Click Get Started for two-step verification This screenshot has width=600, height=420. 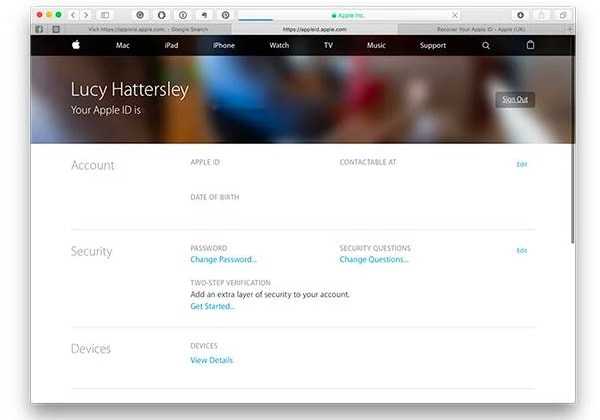pyautogui.click(x=212, y=306)
